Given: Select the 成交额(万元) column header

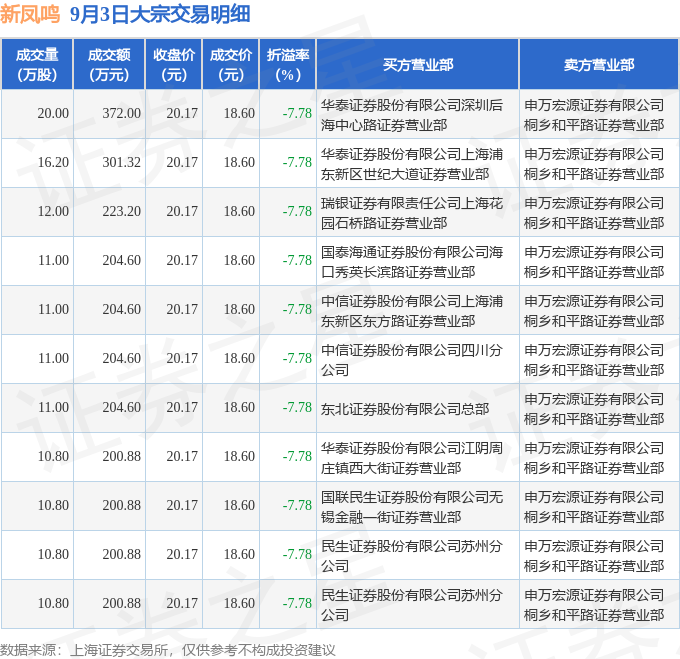Looking at the screenshot, I should point(109,65).
